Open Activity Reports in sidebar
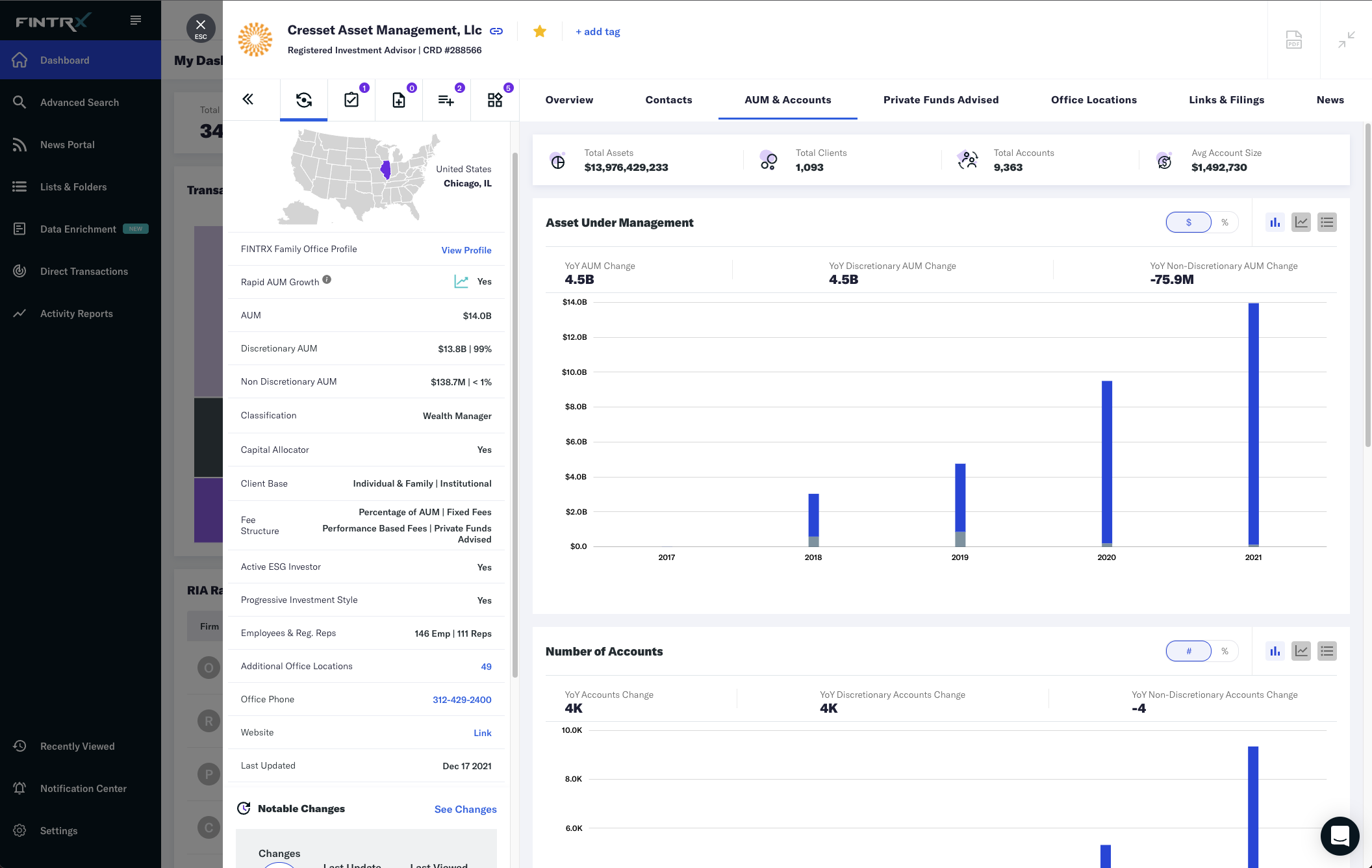 [81, 313]
